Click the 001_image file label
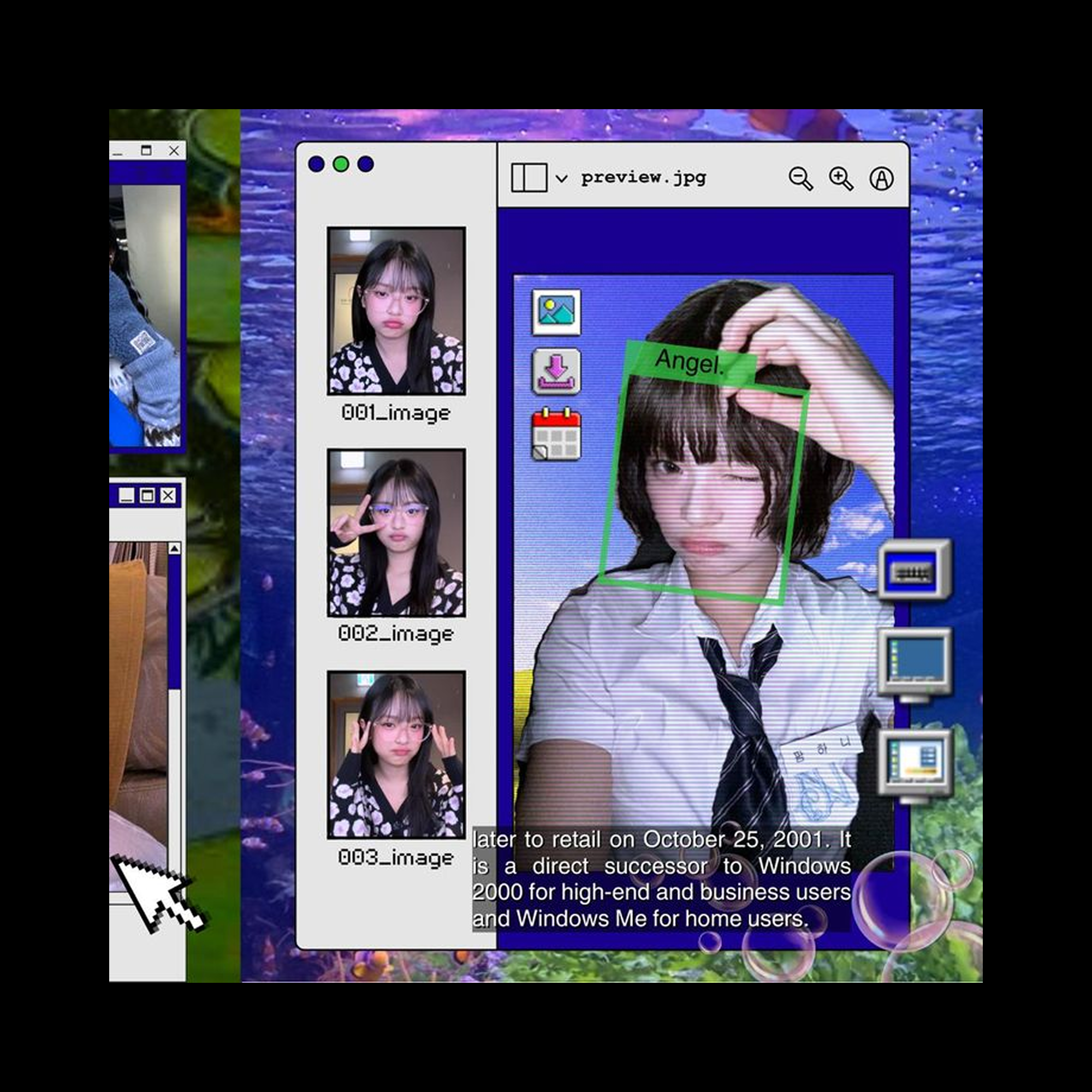 (x=396, y=413)
